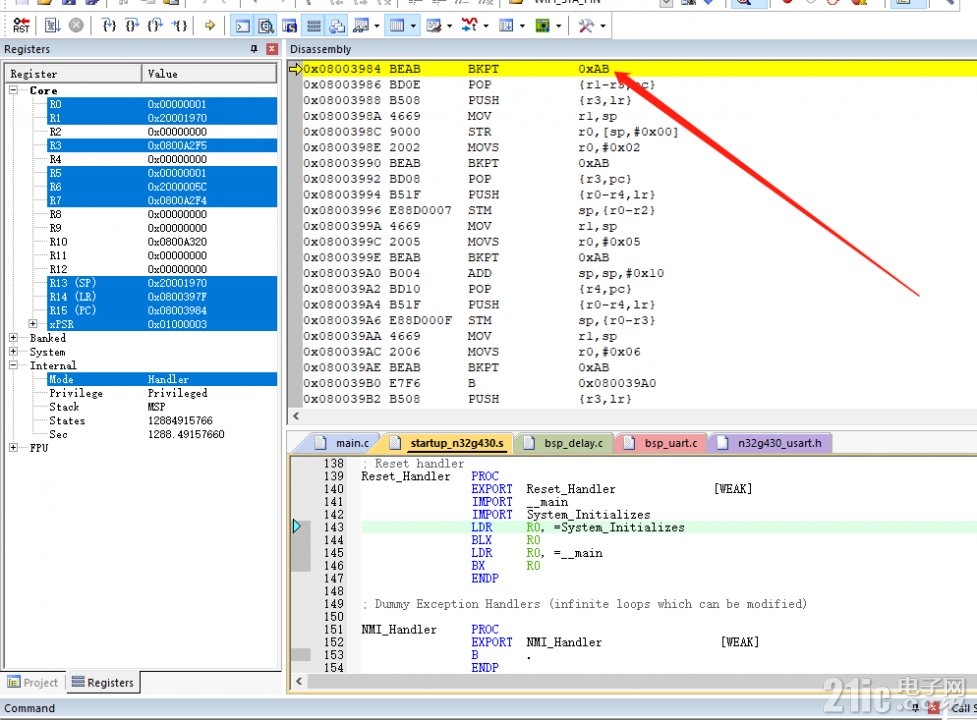Click the Toolbox wrench icon
Viewport: 977px width, 720px height.
(586, 26)
